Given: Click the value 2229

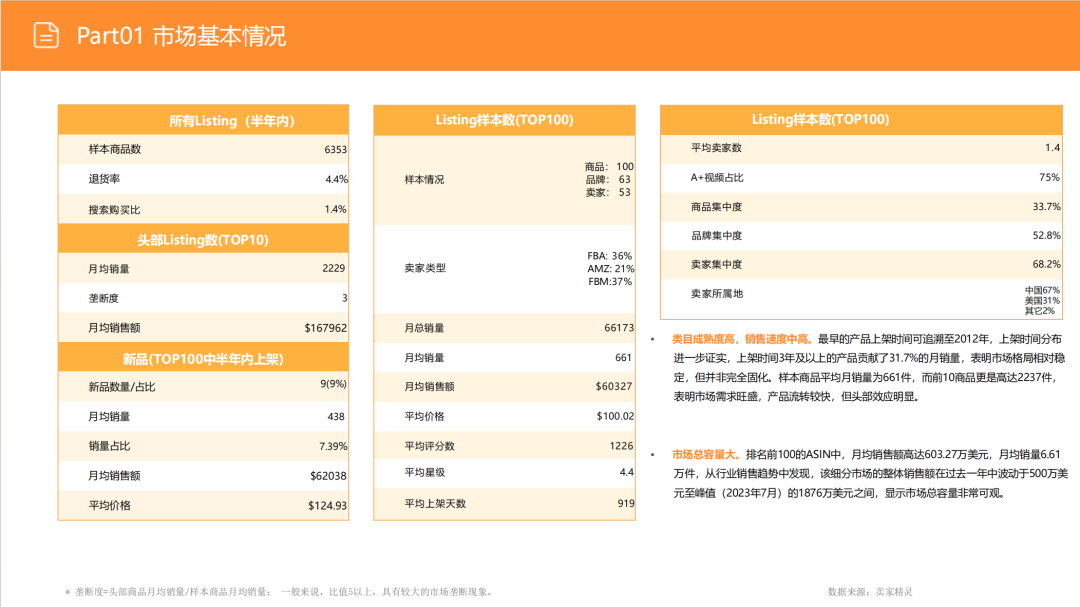Looking at the screenshot, I should [334, 268].
